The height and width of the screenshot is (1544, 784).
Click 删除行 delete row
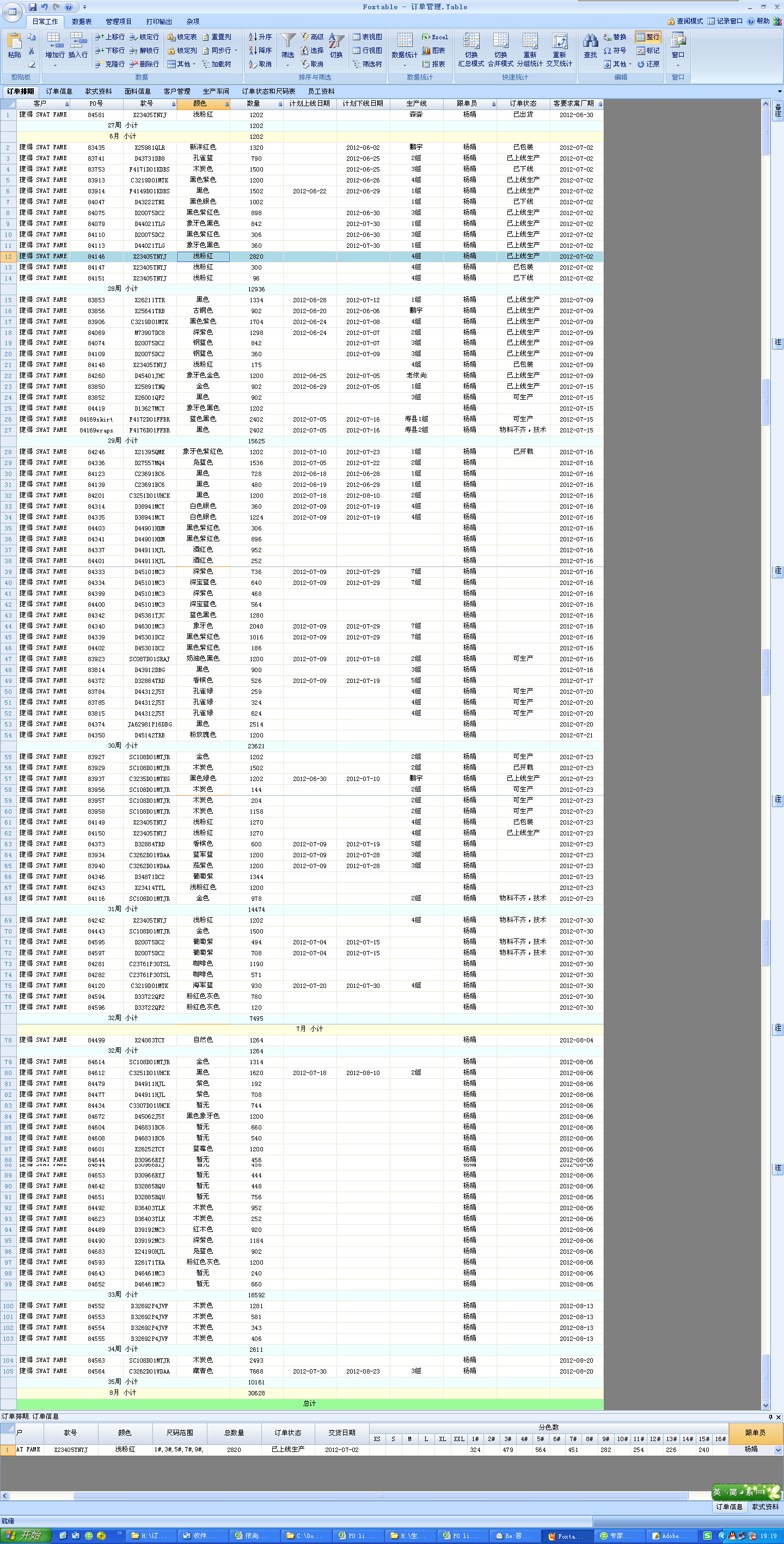click(144, 64)
